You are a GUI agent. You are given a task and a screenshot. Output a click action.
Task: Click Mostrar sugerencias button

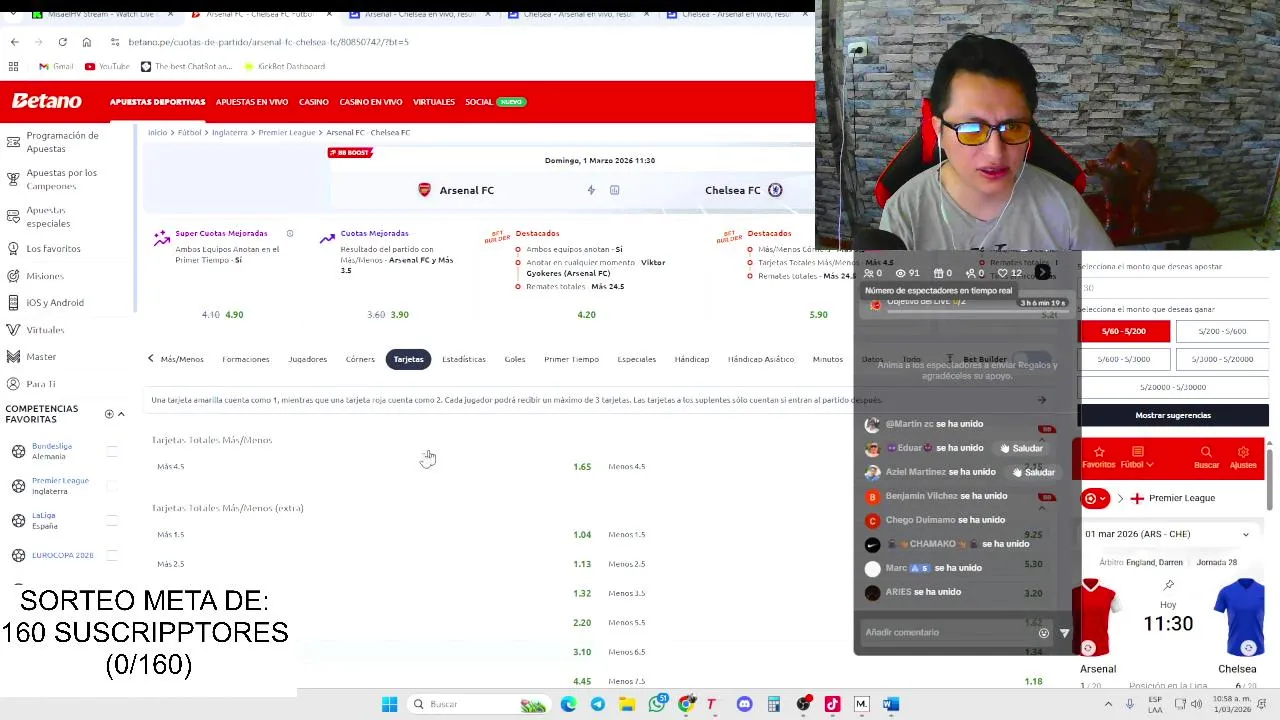tap(1173, 415)
